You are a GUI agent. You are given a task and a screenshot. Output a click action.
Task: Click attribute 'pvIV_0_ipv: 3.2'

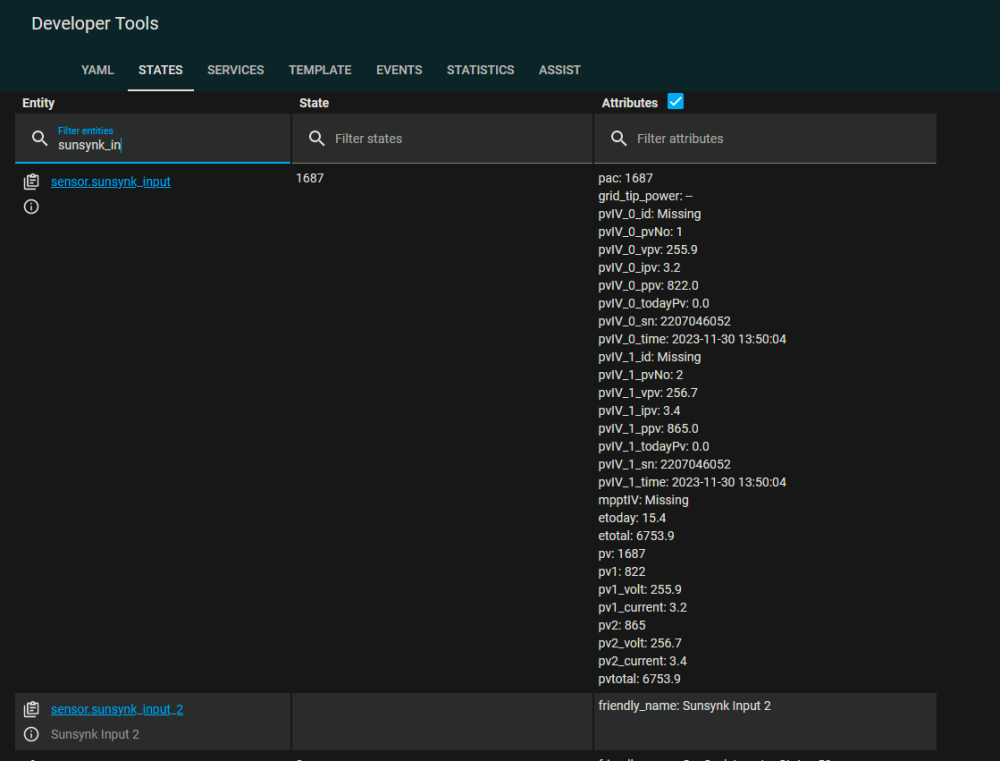click(639, 268)
